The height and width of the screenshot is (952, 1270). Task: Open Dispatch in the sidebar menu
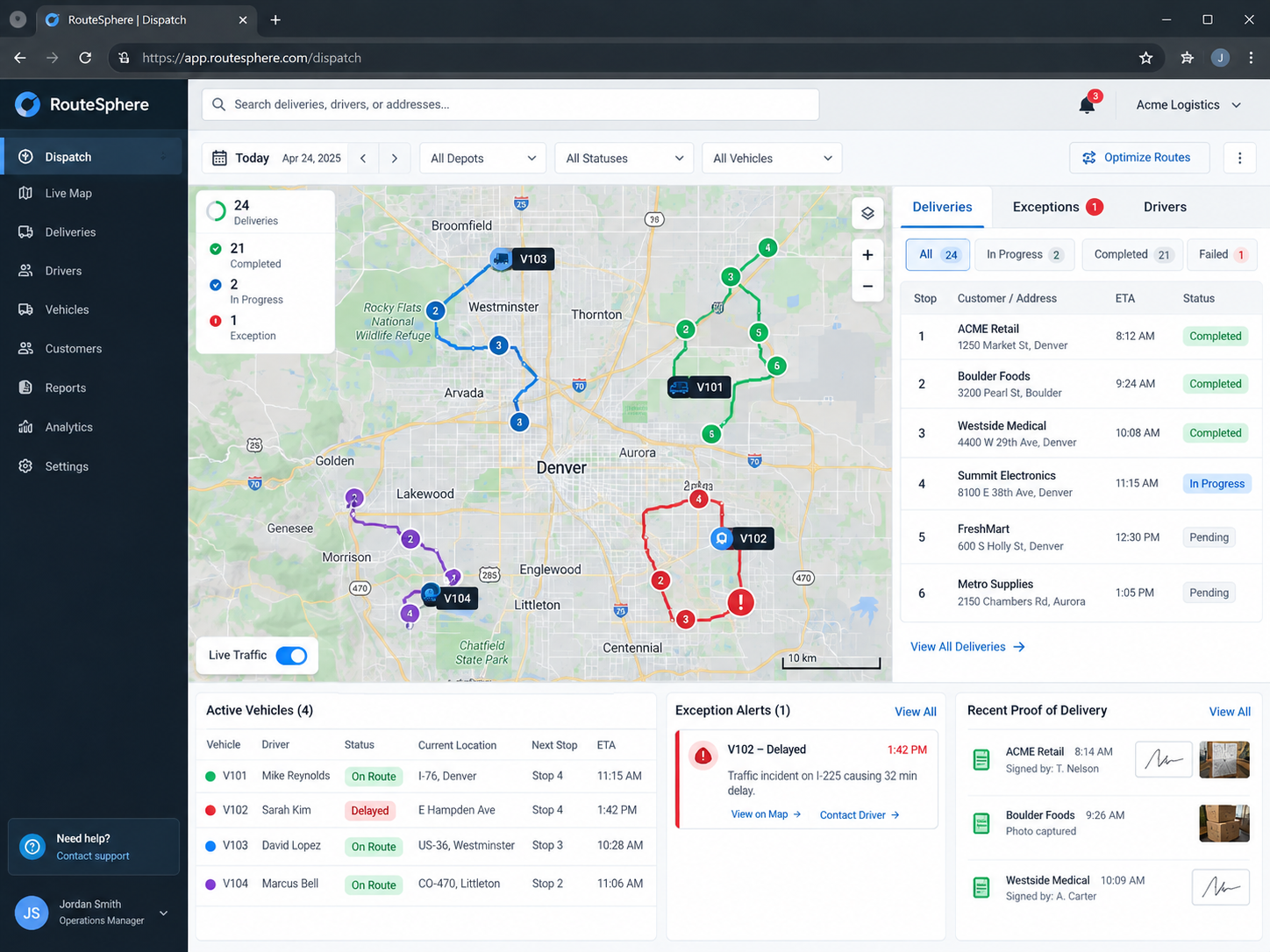91,157
